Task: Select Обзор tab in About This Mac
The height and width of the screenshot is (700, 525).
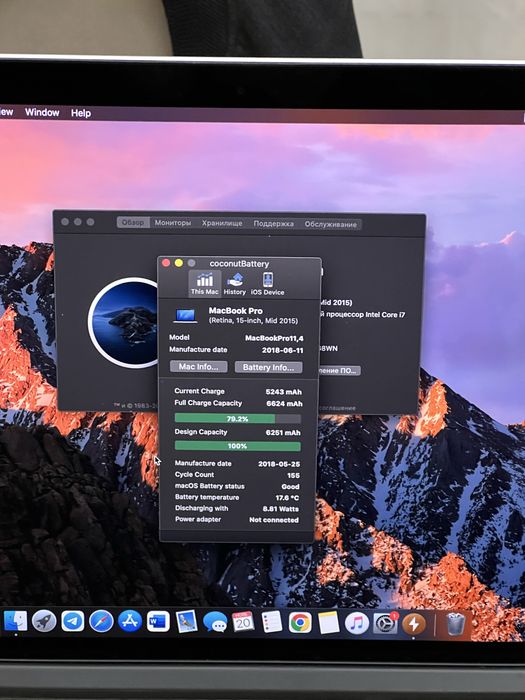Action: [x=133, y=222]
